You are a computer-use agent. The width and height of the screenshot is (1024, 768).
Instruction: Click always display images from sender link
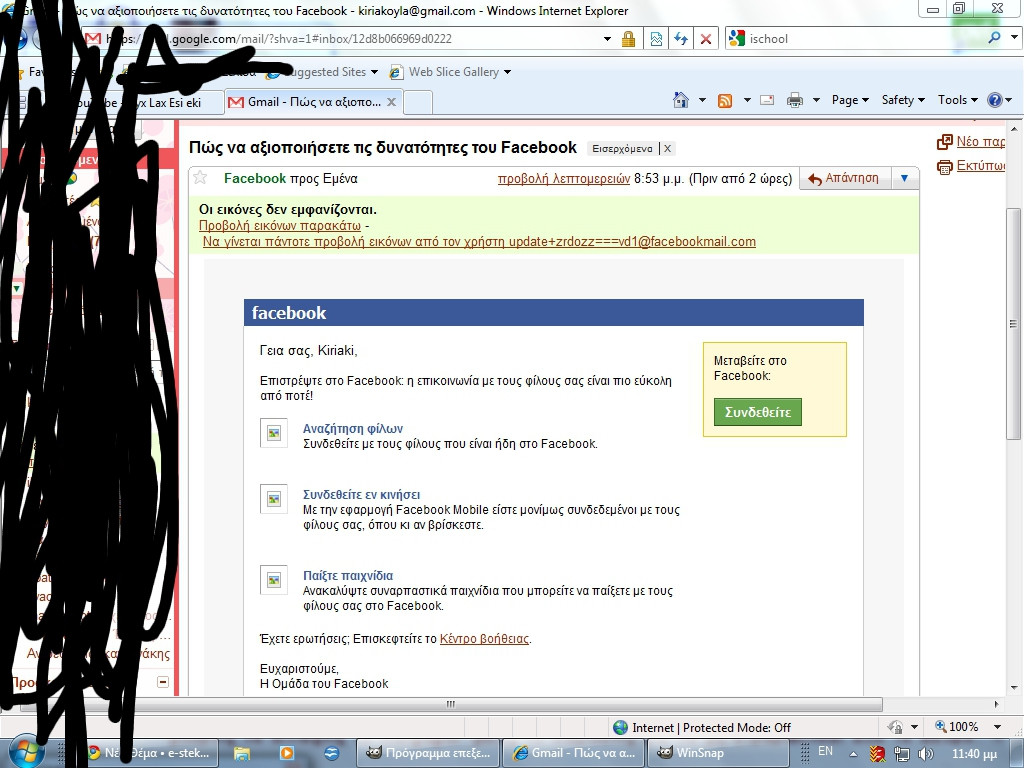pyautogui.click(x=479, y=242)
